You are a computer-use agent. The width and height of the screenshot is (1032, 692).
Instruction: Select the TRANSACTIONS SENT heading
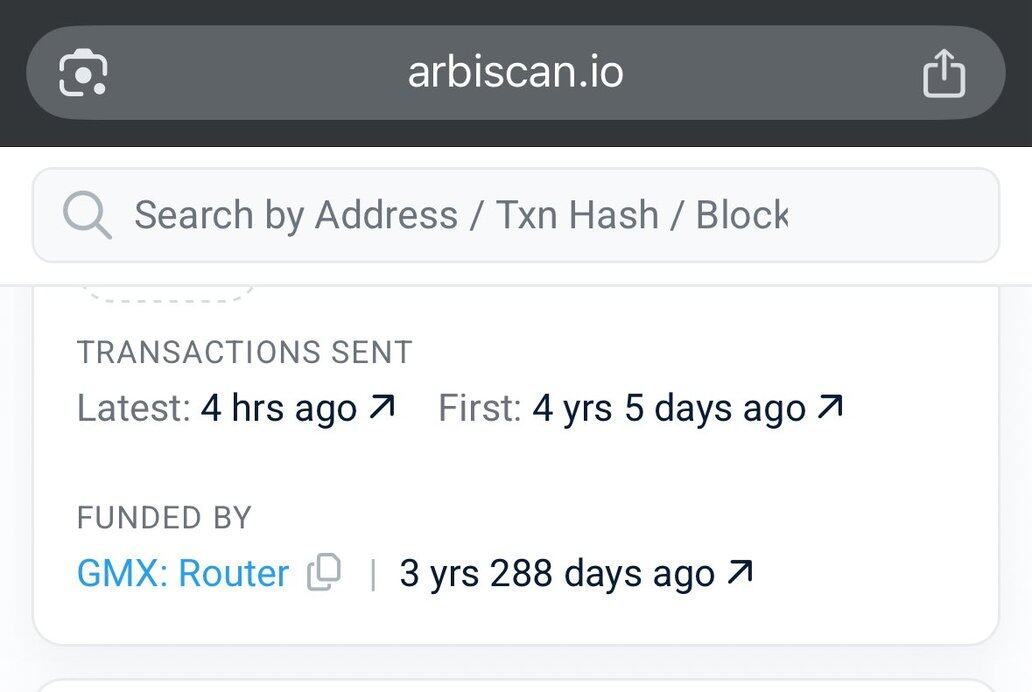point(245,352)
